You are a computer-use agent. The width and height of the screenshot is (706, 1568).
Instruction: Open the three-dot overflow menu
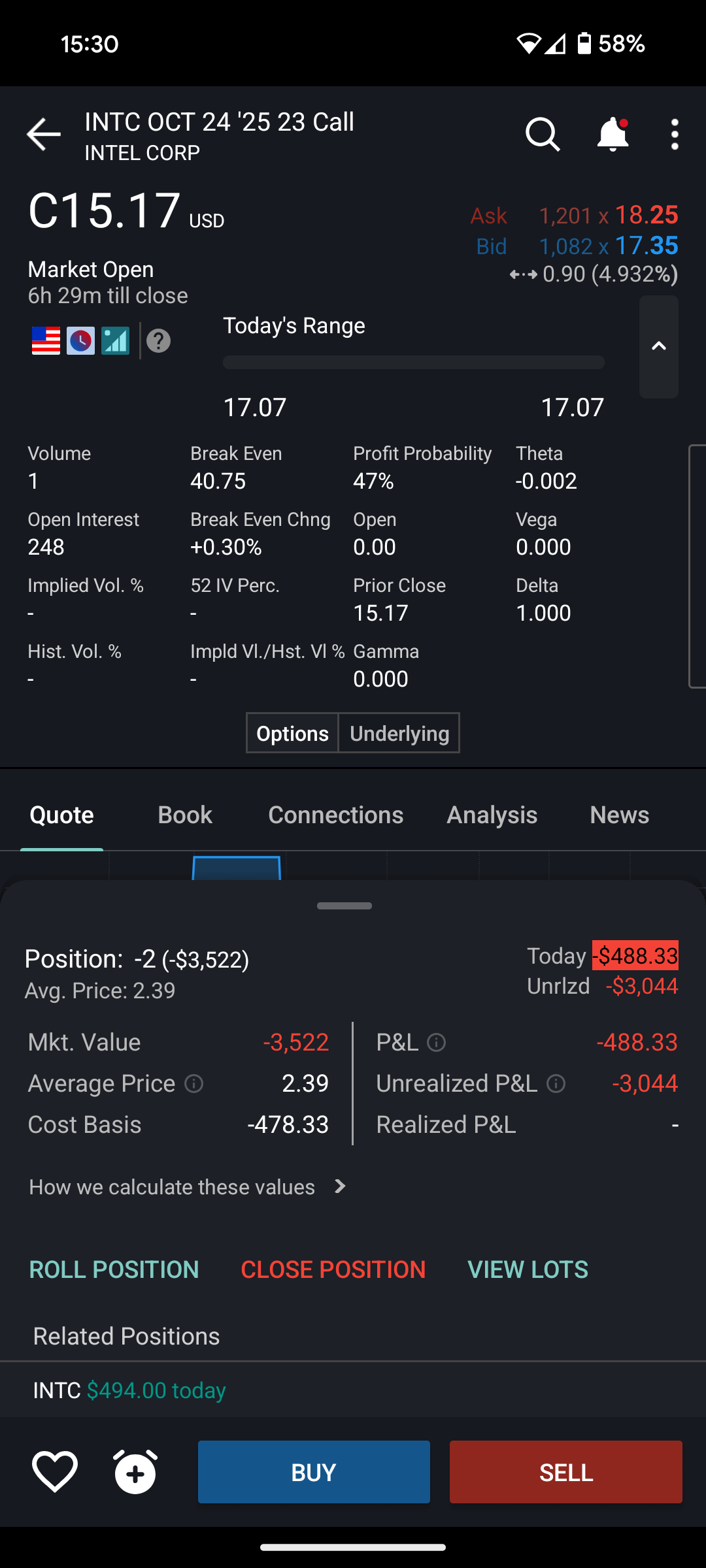(x=675, y=135)
